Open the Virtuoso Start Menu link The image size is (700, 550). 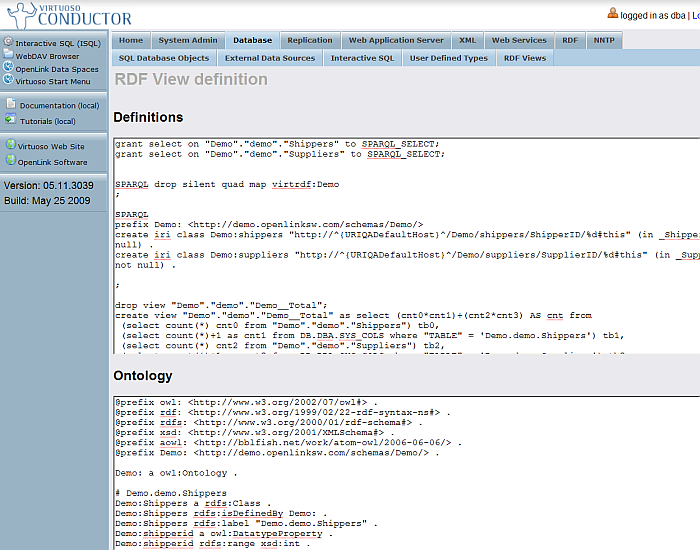(x=53, y=81)
